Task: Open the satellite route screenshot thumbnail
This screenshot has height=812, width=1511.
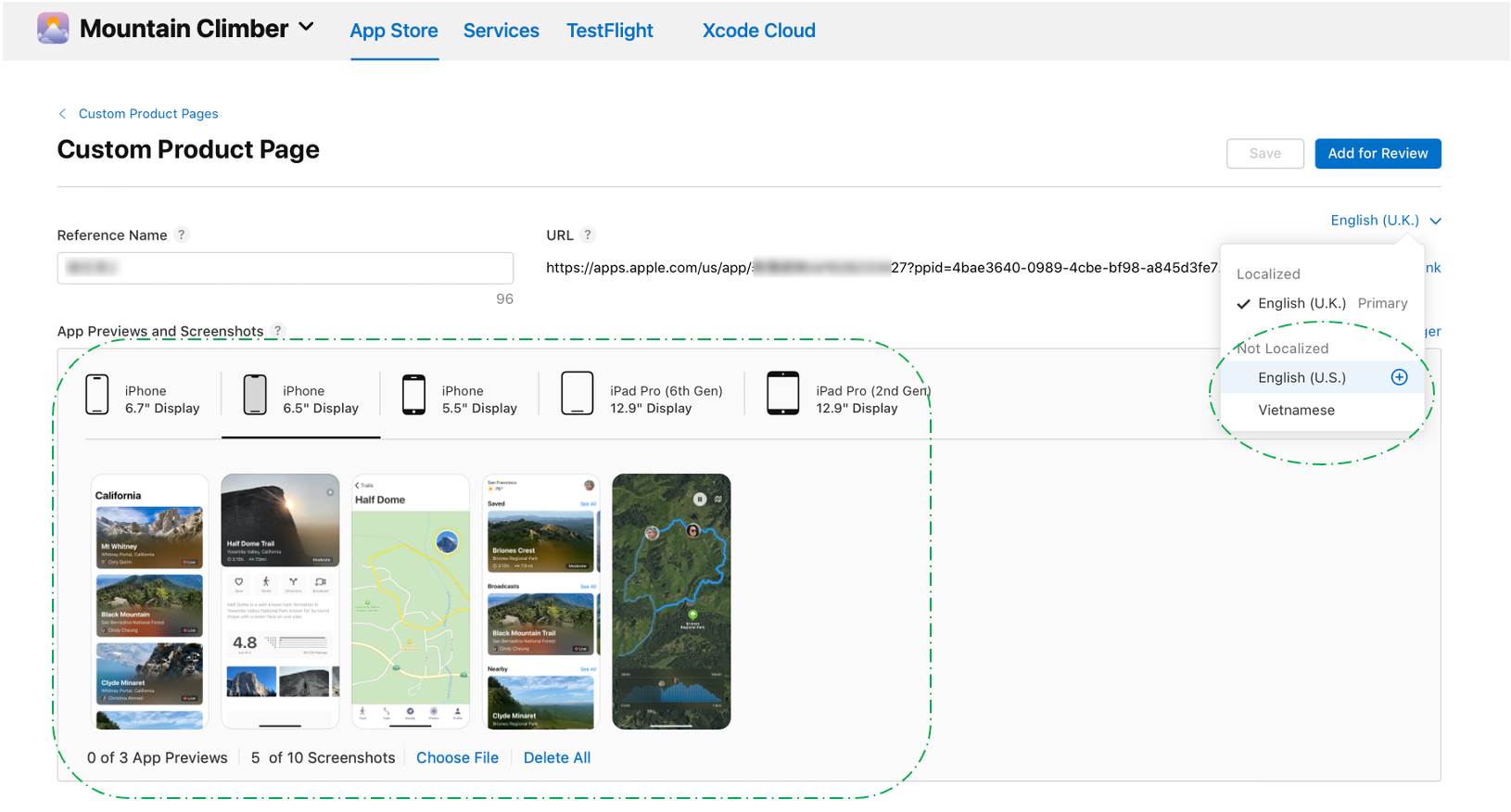Action: point(671,602)
